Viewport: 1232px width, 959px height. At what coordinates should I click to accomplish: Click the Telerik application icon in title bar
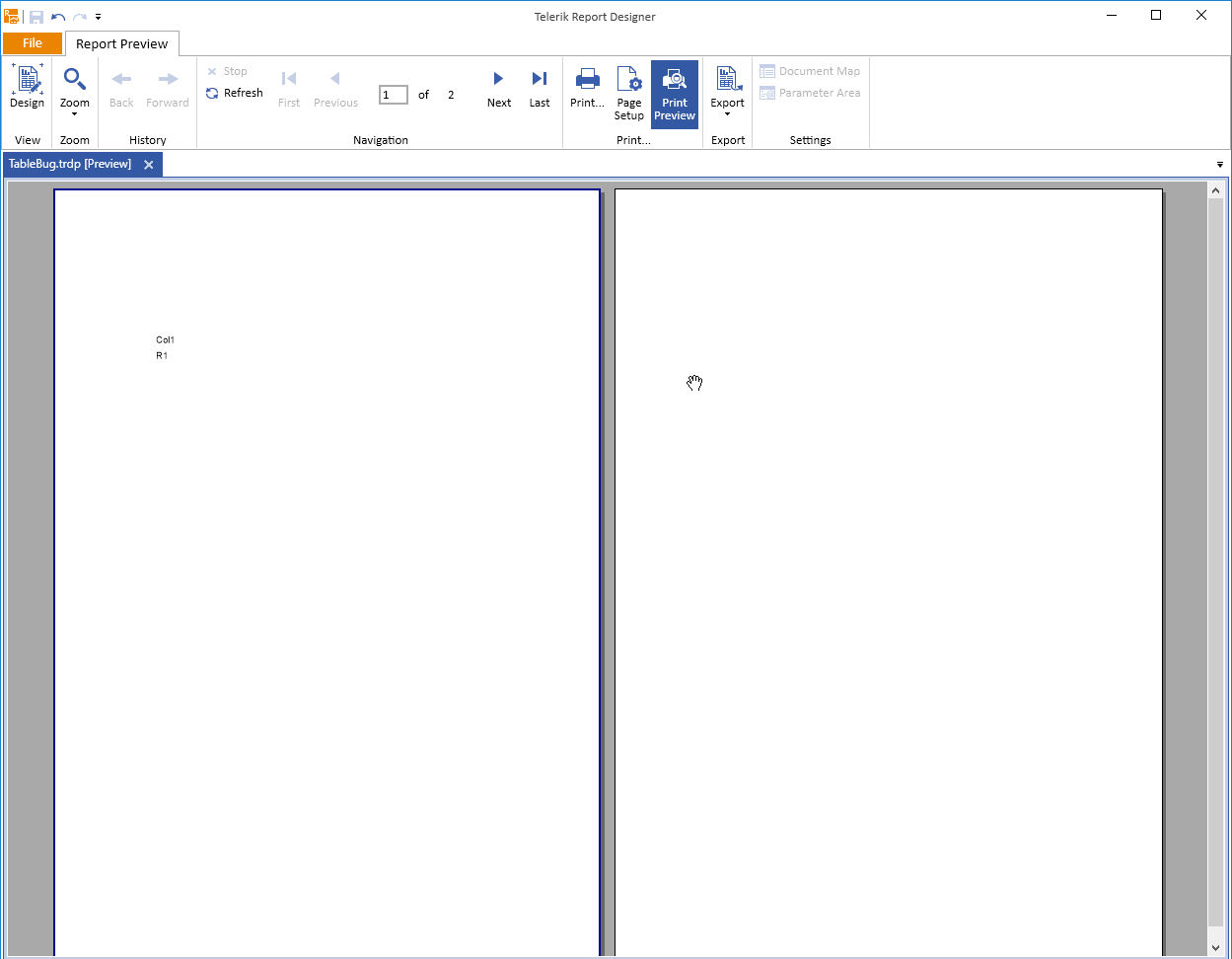coord(12,16)
